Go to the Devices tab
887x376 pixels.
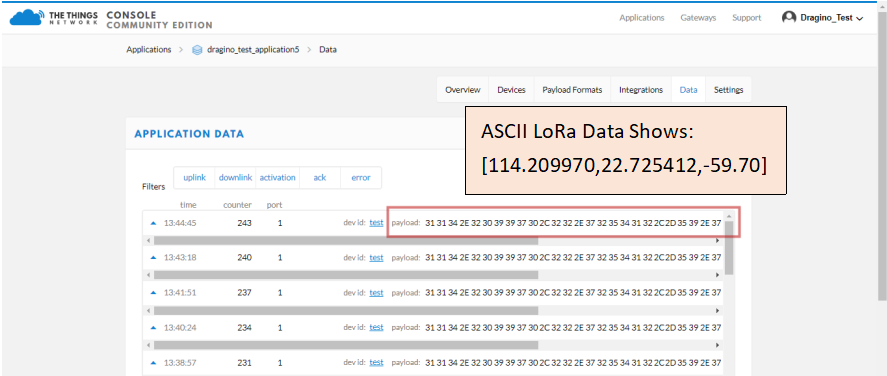click(x=511, y=89)
